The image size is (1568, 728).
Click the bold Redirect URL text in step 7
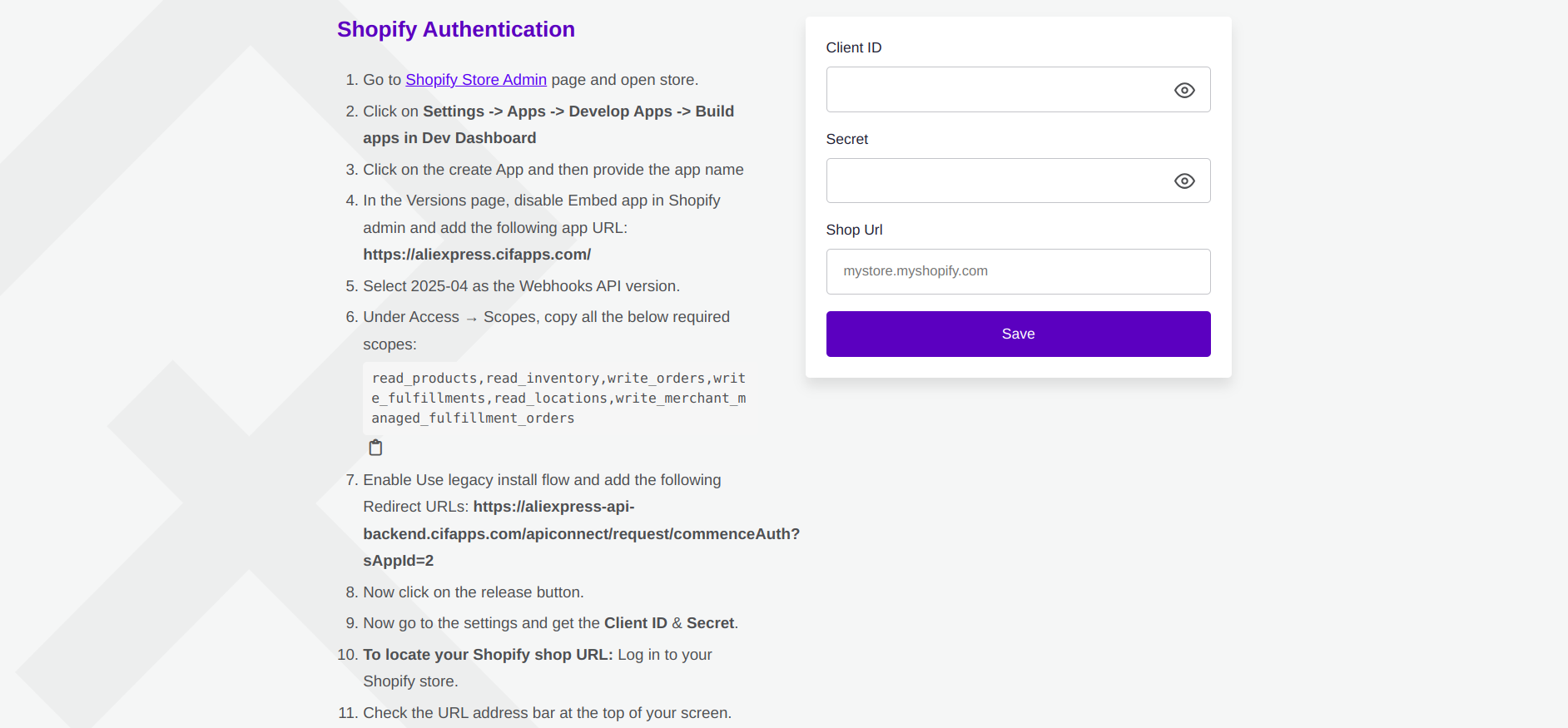coord(581,534)
